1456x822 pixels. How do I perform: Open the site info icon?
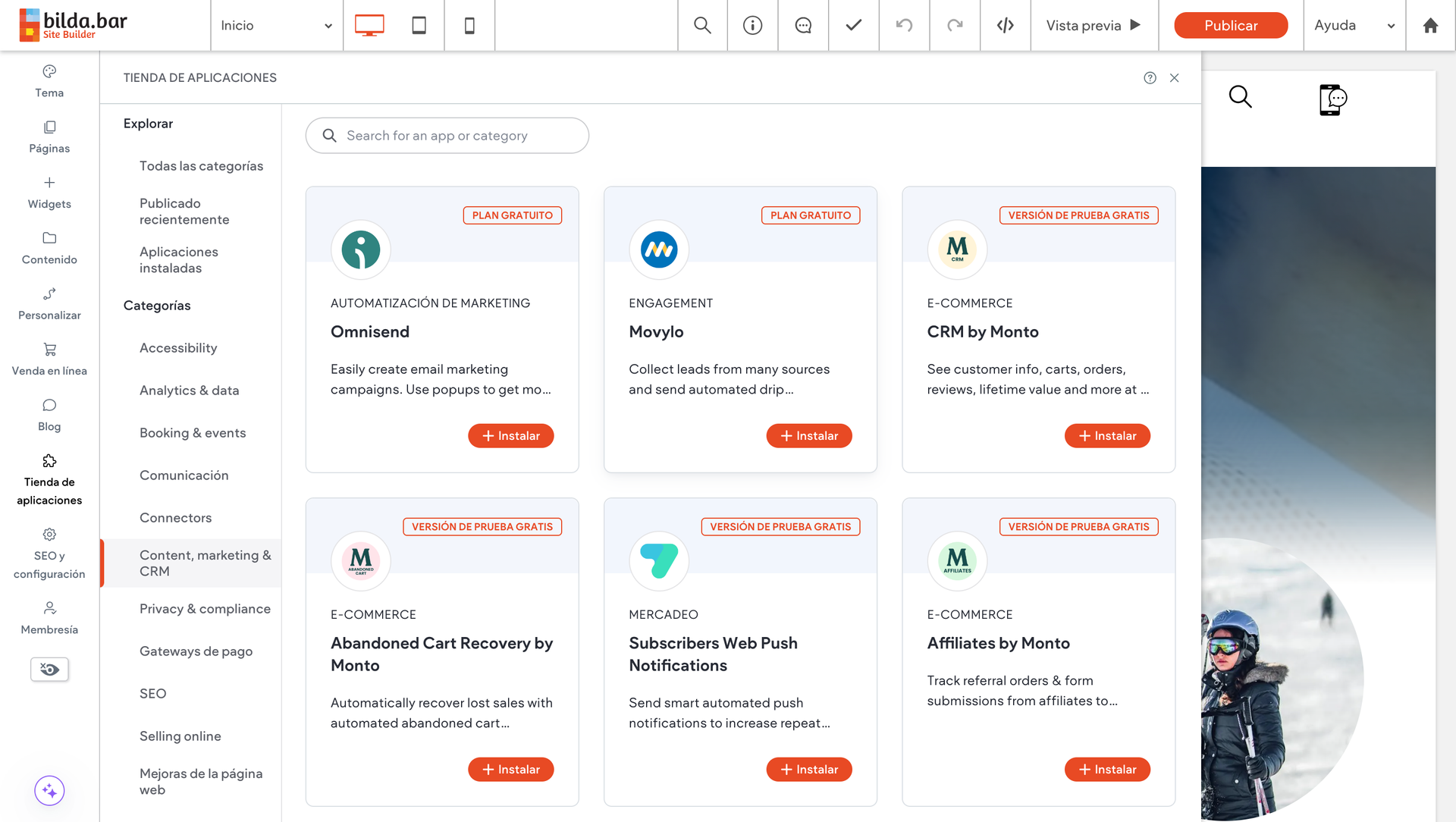[x=752, y=25]
